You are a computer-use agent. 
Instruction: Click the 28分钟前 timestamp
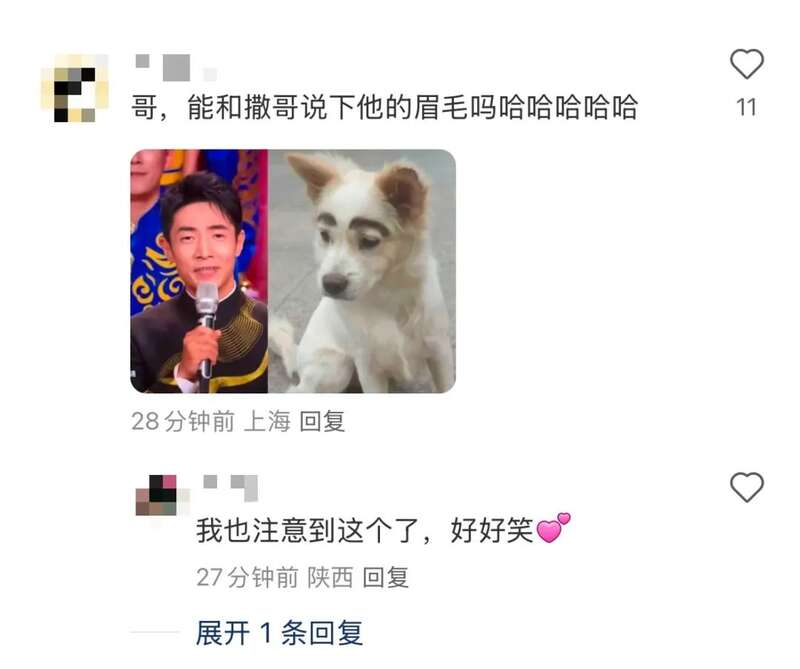(183, 422)
